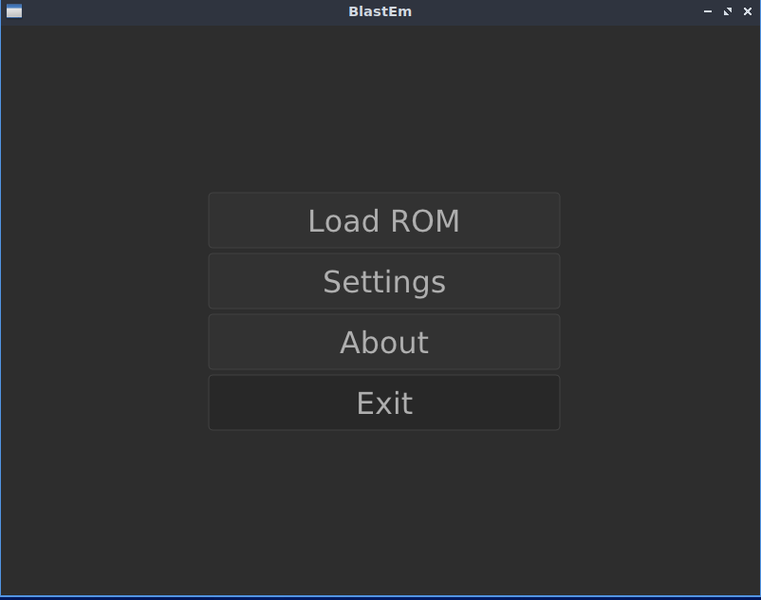Click the darker highlighted Exit button

(x=384, y=403)
